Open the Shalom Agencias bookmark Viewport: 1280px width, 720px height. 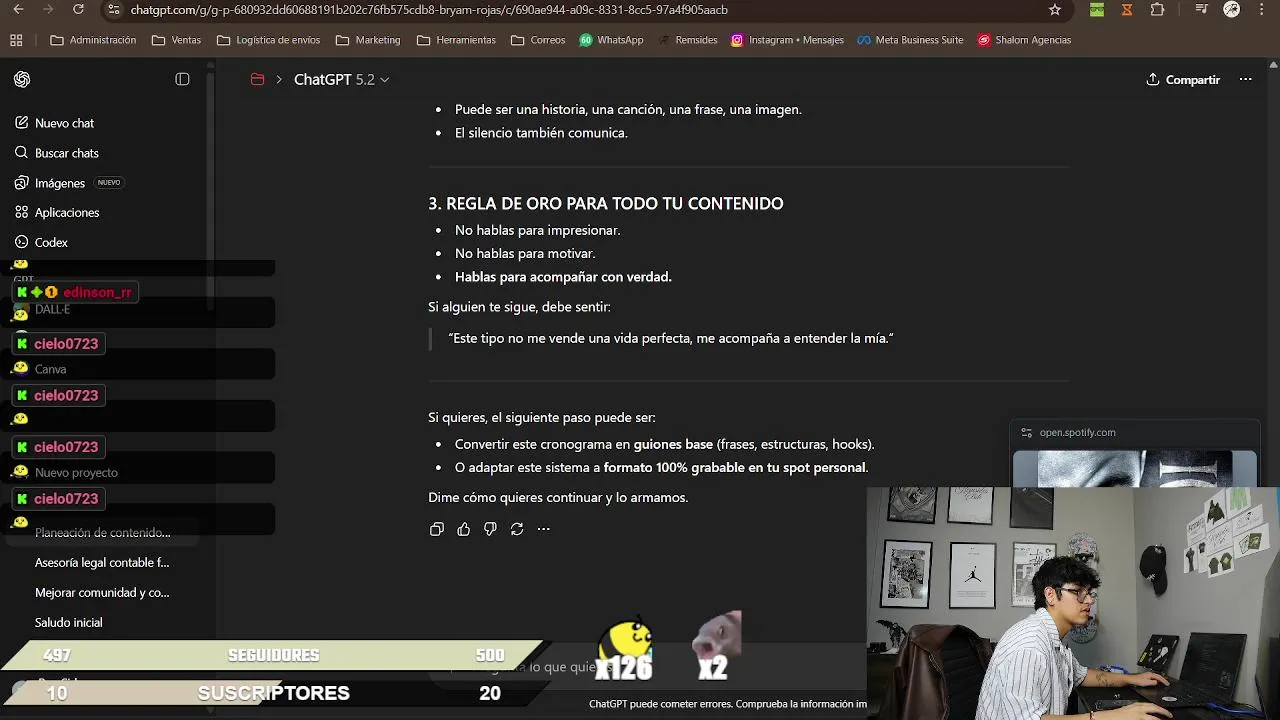(1025, 40)
